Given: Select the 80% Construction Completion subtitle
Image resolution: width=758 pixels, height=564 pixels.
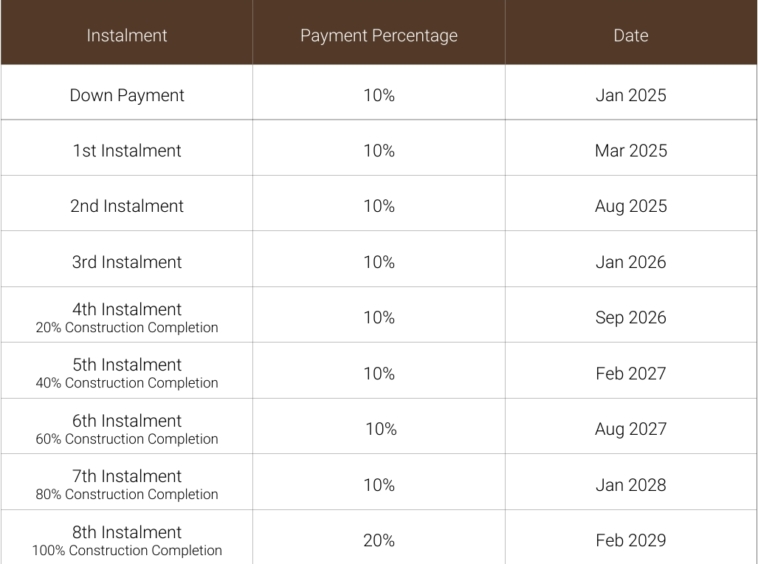Looking at the screenshot, I should tap(126, 495).
